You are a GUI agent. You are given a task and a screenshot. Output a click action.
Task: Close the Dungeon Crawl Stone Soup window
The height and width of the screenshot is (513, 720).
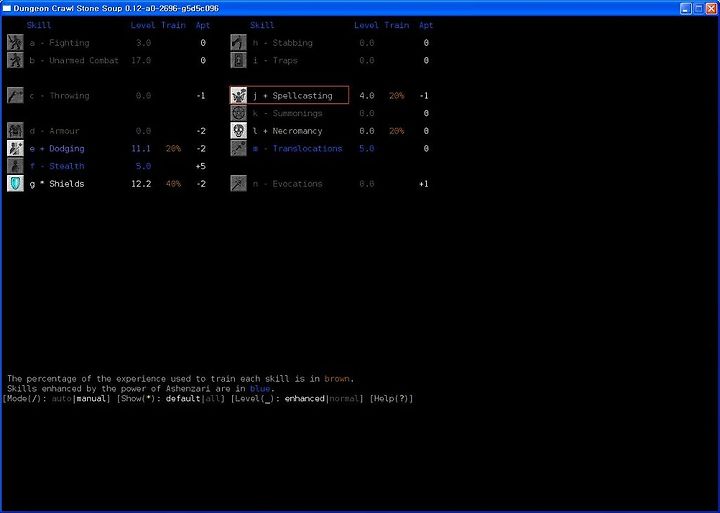(711, 8)
